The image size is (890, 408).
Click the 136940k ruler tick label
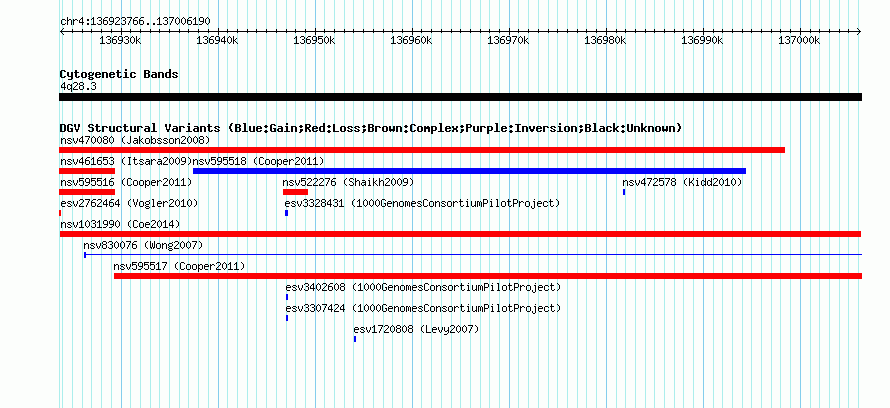click(x=217, y=41)
